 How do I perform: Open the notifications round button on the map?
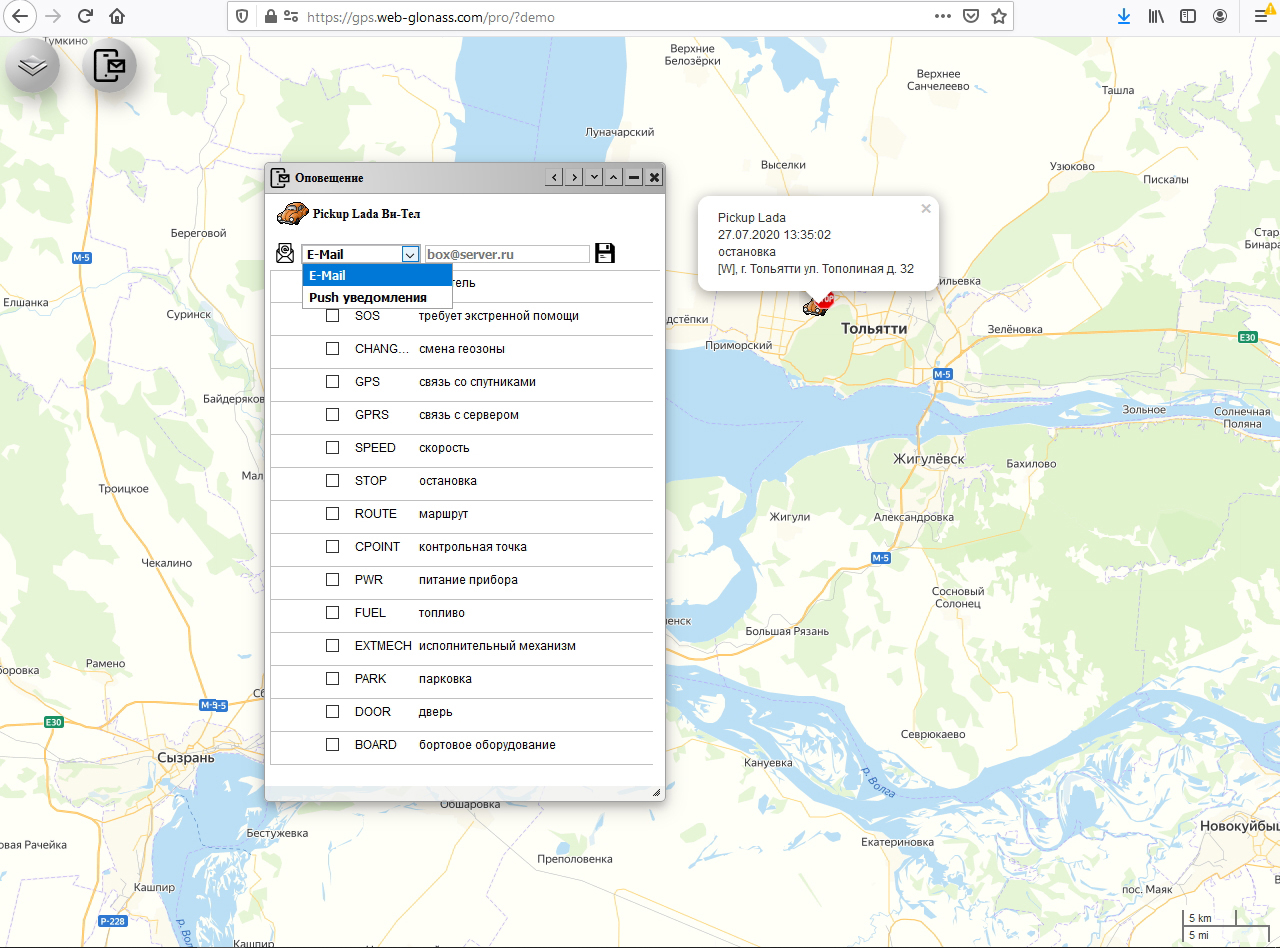click(110, 67)
